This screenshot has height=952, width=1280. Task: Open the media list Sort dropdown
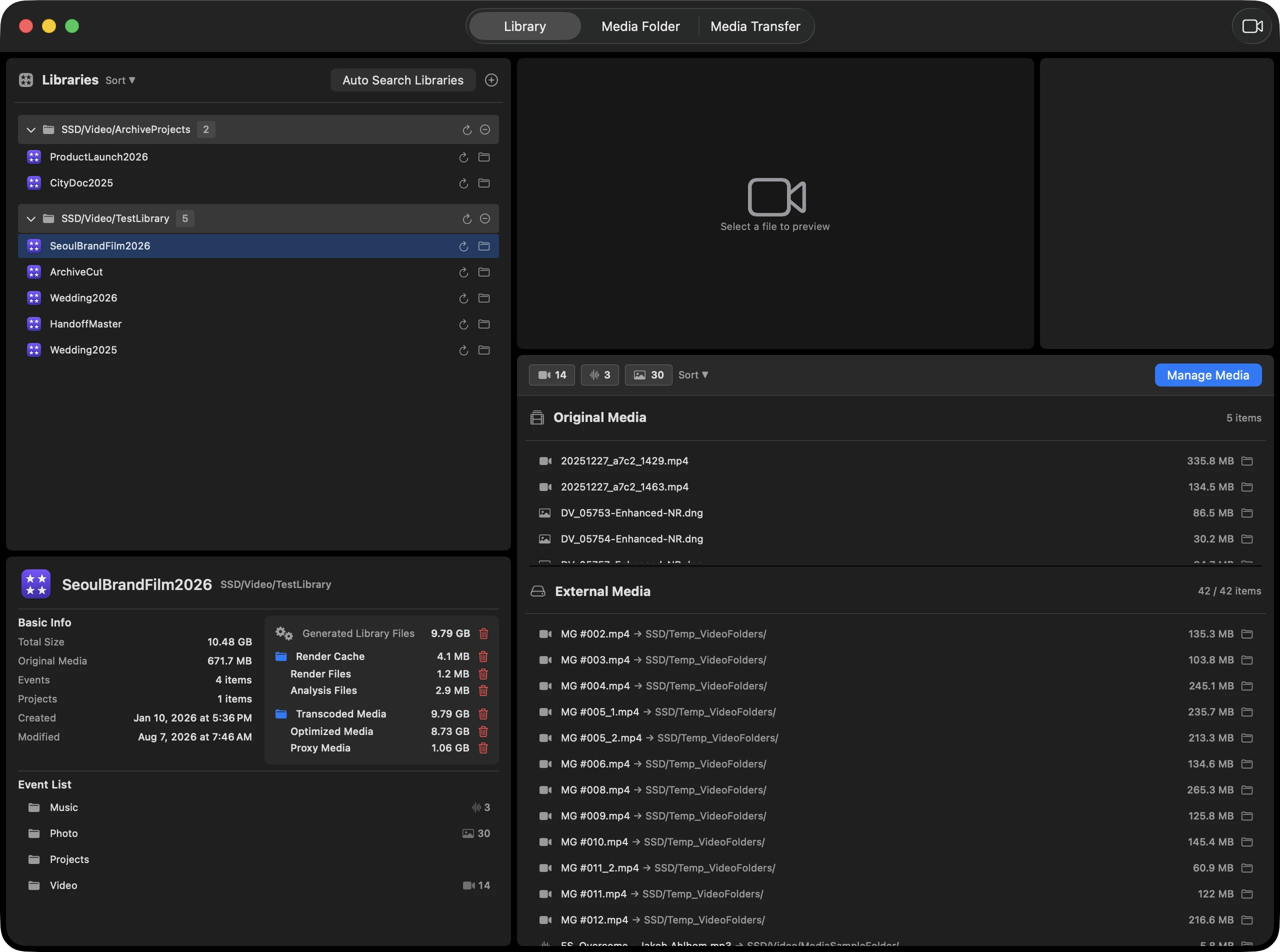point(692,375)
